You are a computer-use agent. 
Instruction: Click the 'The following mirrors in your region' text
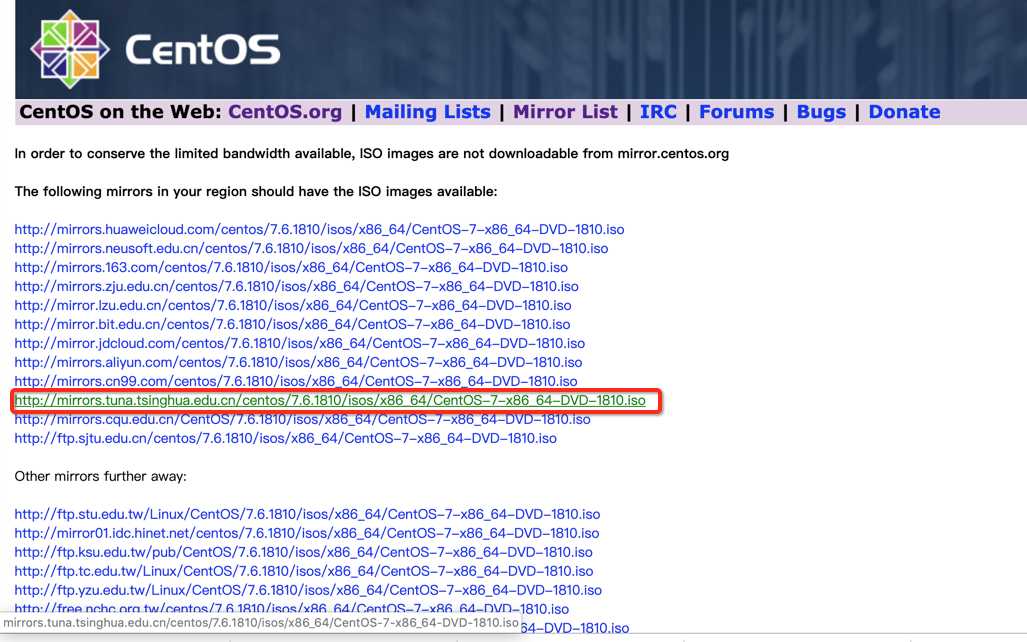pyautogui.click(x=255, y=192)
